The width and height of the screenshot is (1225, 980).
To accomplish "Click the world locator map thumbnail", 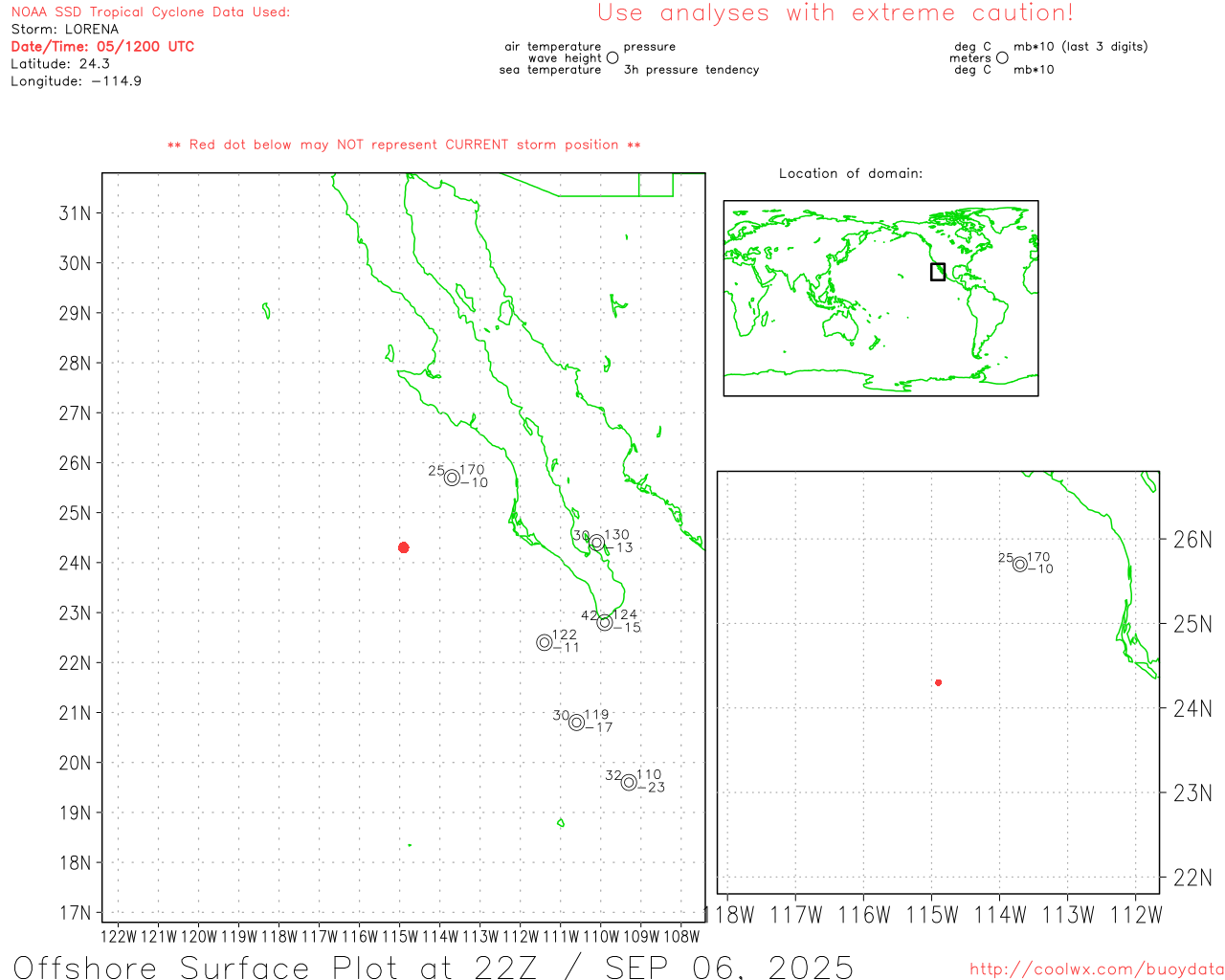I will (x=880, y=299).
